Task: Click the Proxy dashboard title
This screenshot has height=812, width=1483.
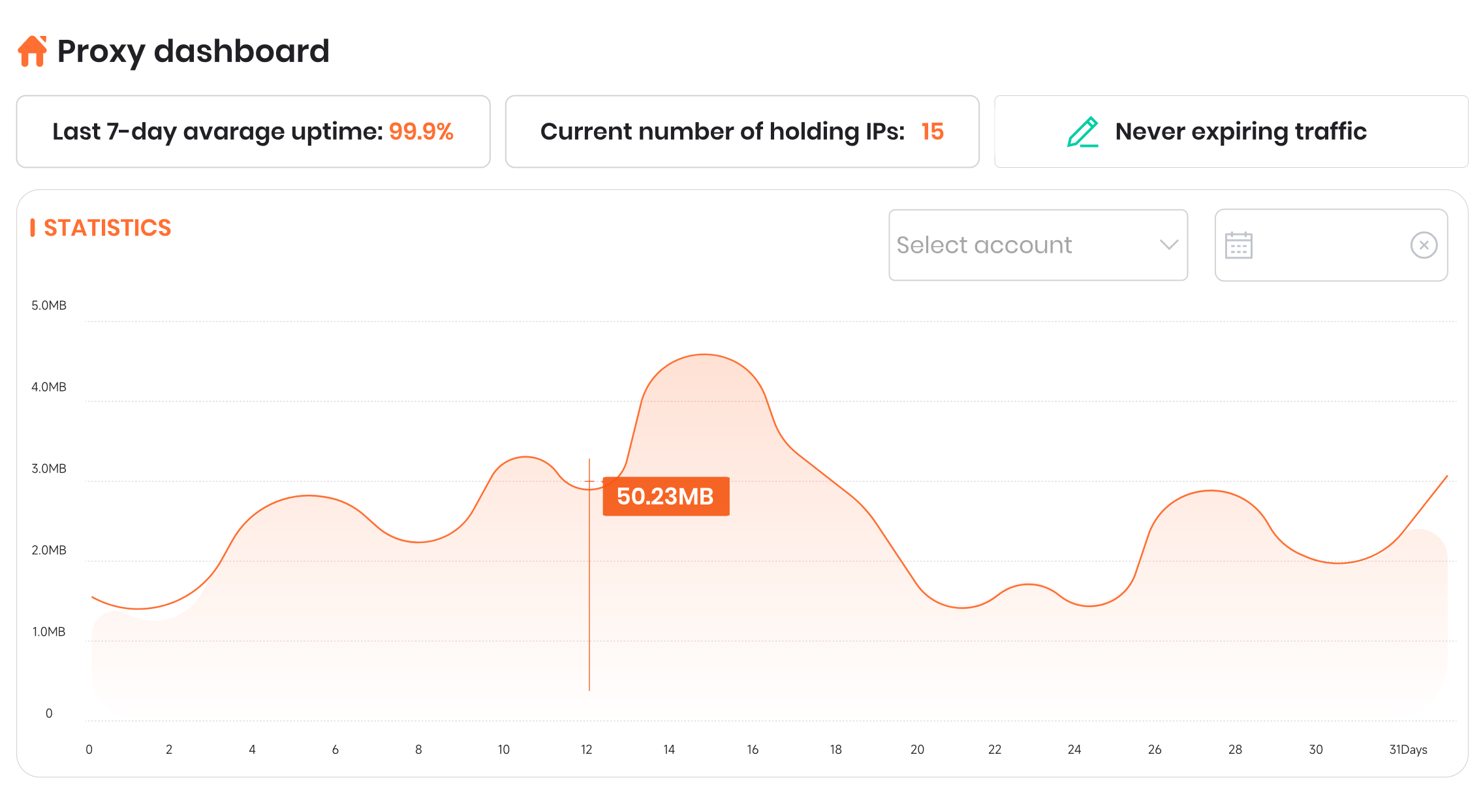Action: click(193, 51)
